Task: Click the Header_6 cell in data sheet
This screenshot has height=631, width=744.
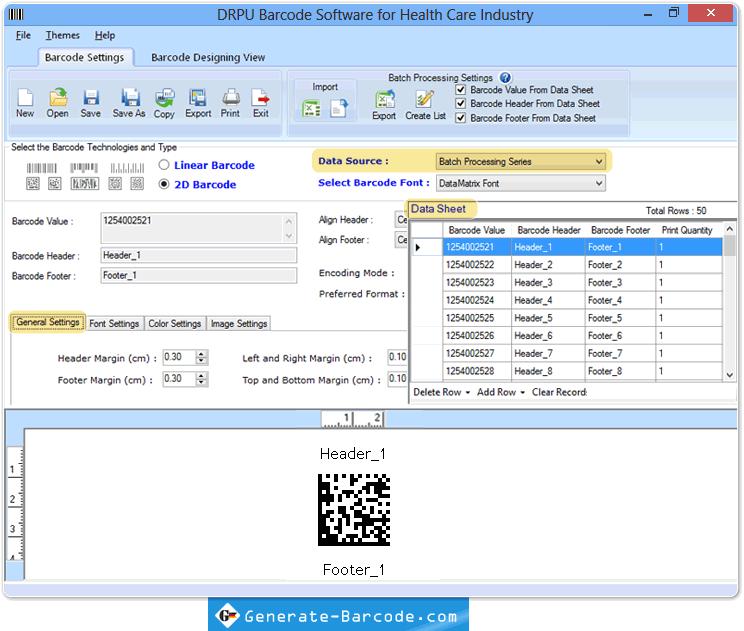Action: coord(549,336)
